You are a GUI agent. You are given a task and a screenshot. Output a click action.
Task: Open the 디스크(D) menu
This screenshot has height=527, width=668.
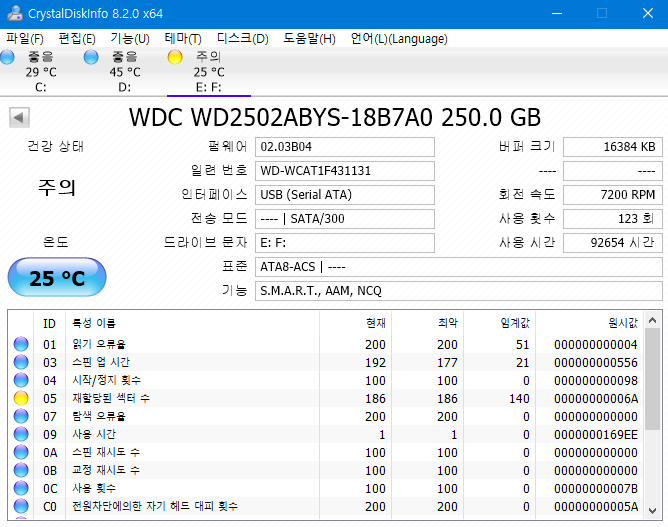[242, 39]
